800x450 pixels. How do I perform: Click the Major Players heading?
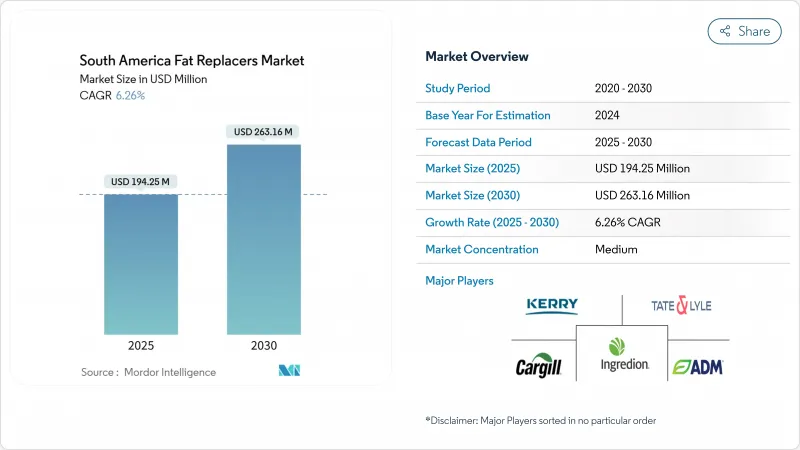click(x=459, y=280)
